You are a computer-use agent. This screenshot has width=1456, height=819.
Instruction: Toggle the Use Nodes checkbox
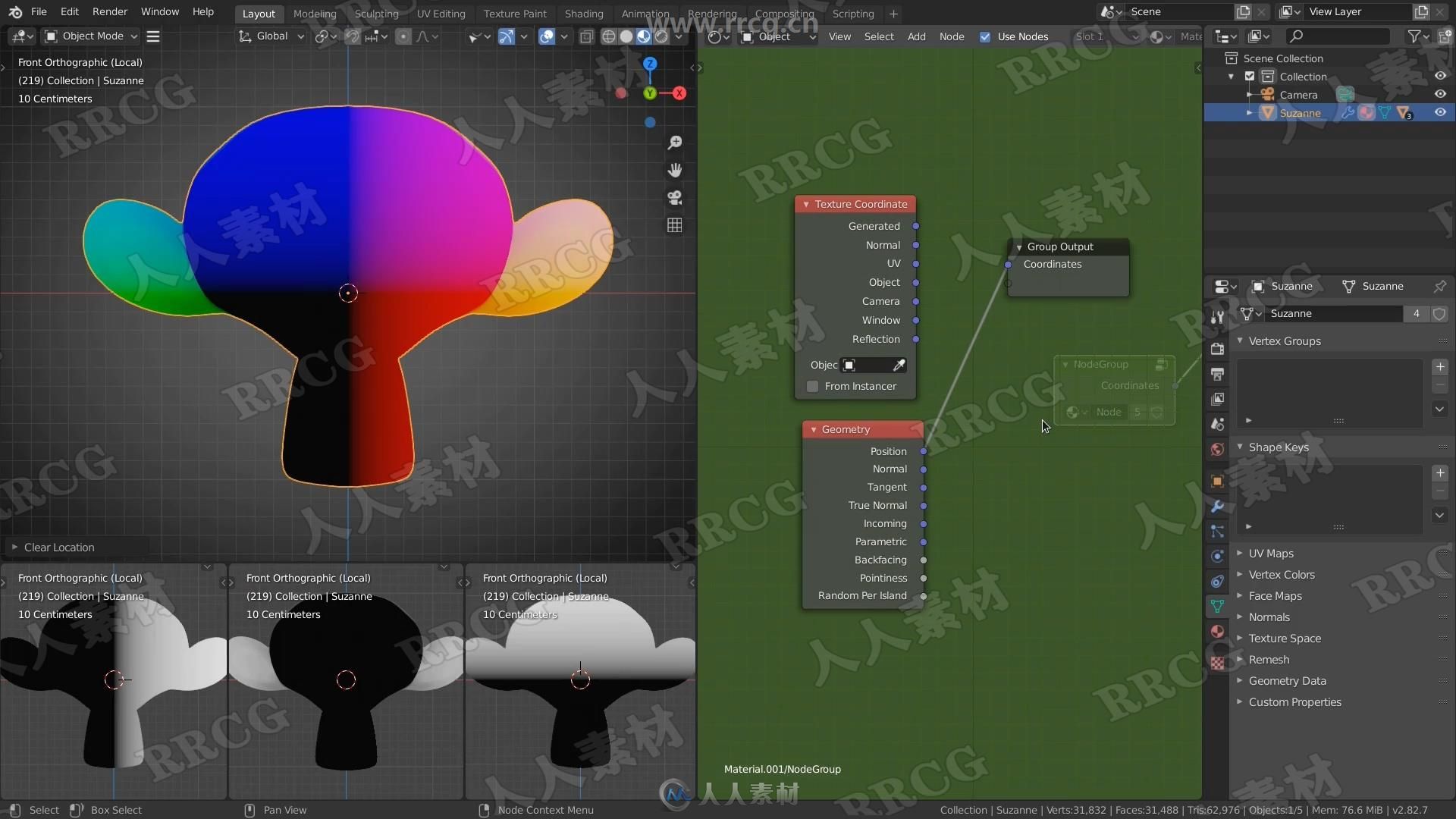(x=984, y=36)
